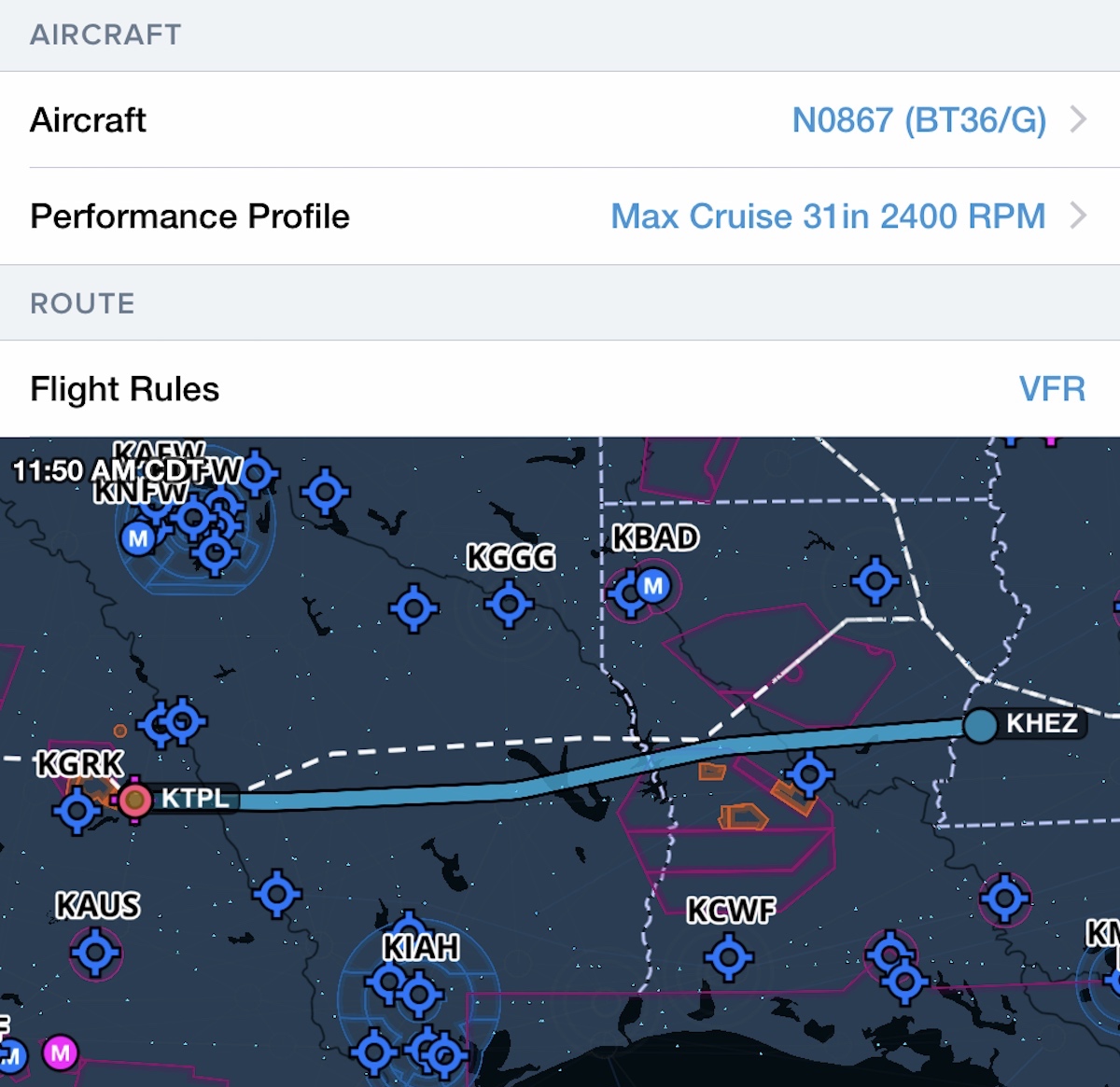Select the KGRK airport symbol
Image resolution: width=1120 pixels, height=1087 pixels.
77,810
